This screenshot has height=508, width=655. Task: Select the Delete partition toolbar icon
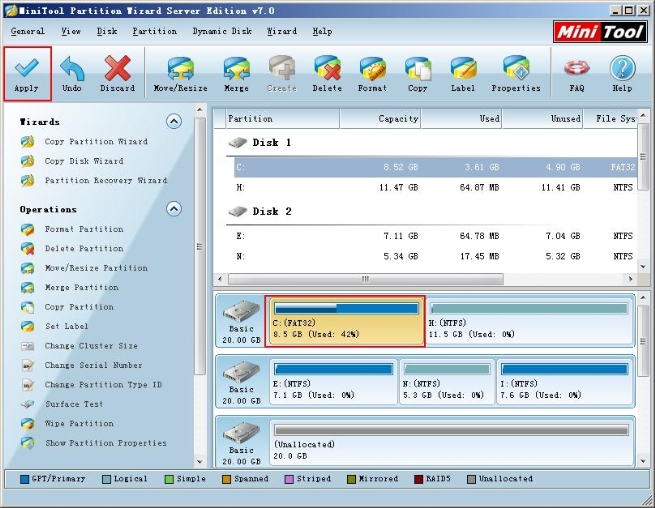click(x=327, y=74)
